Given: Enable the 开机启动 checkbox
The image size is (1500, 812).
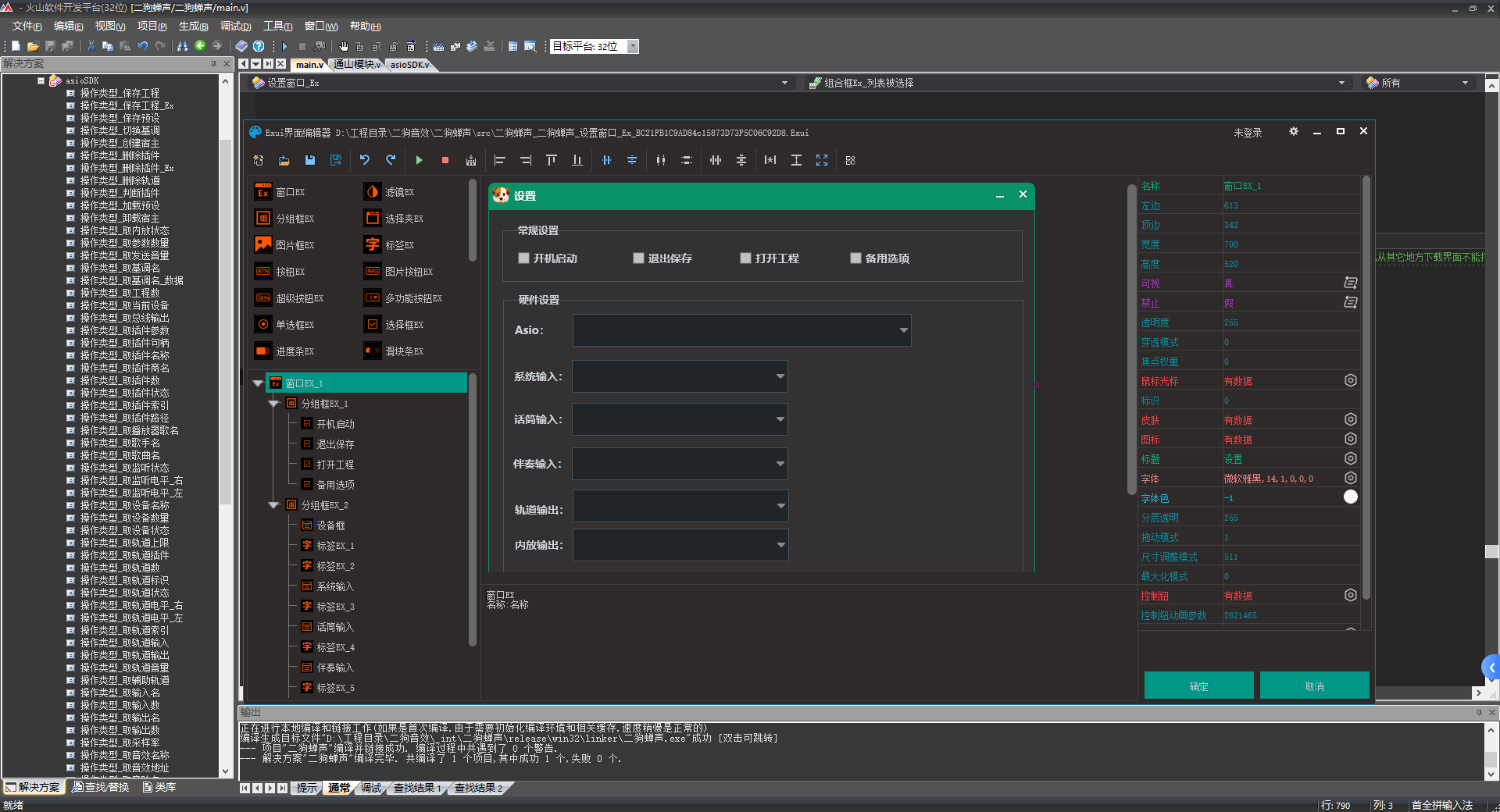Looking at the screenshot, I should tap(523, 258).
